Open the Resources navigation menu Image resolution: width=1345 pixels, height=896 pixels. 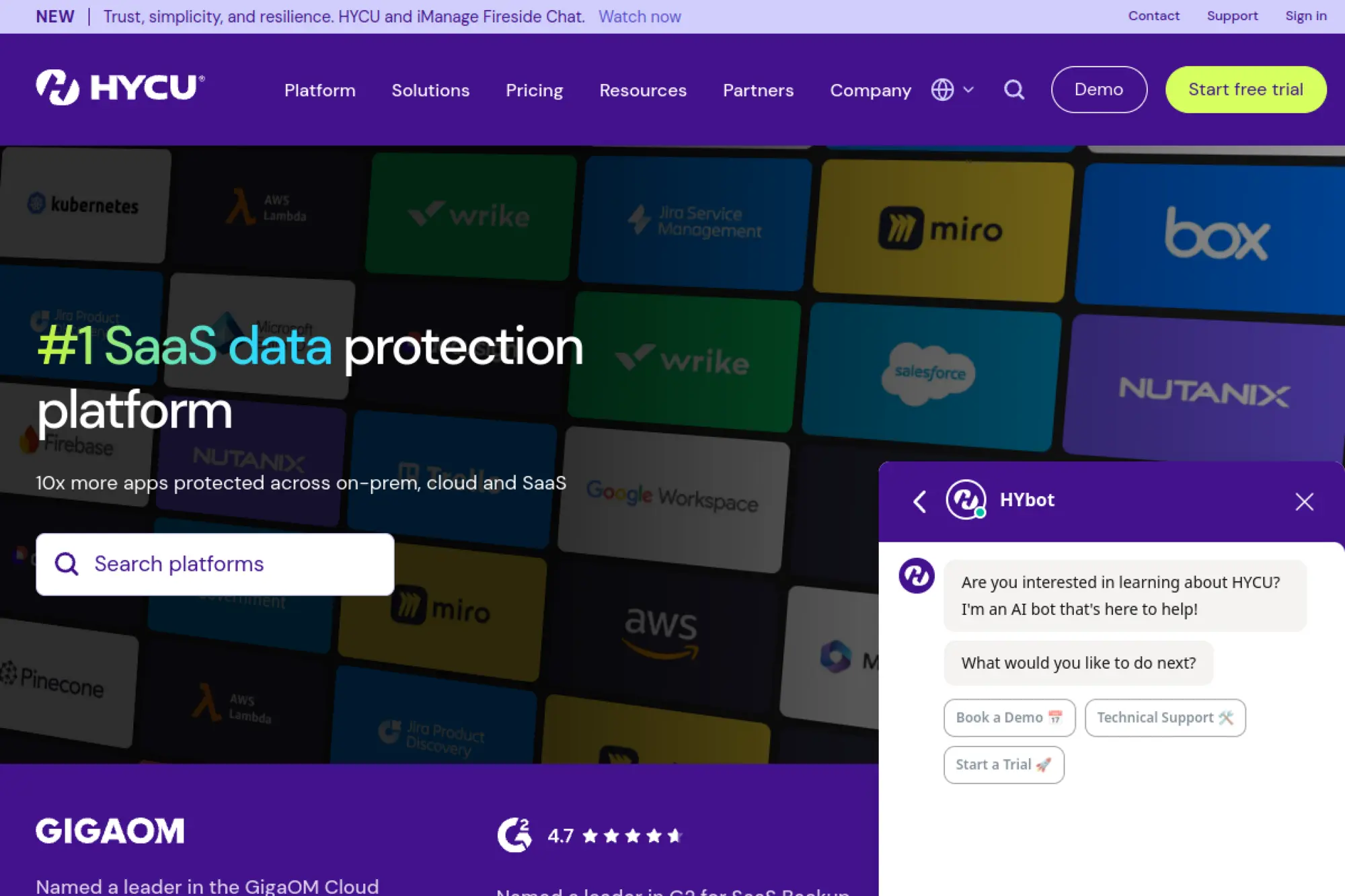642,90
